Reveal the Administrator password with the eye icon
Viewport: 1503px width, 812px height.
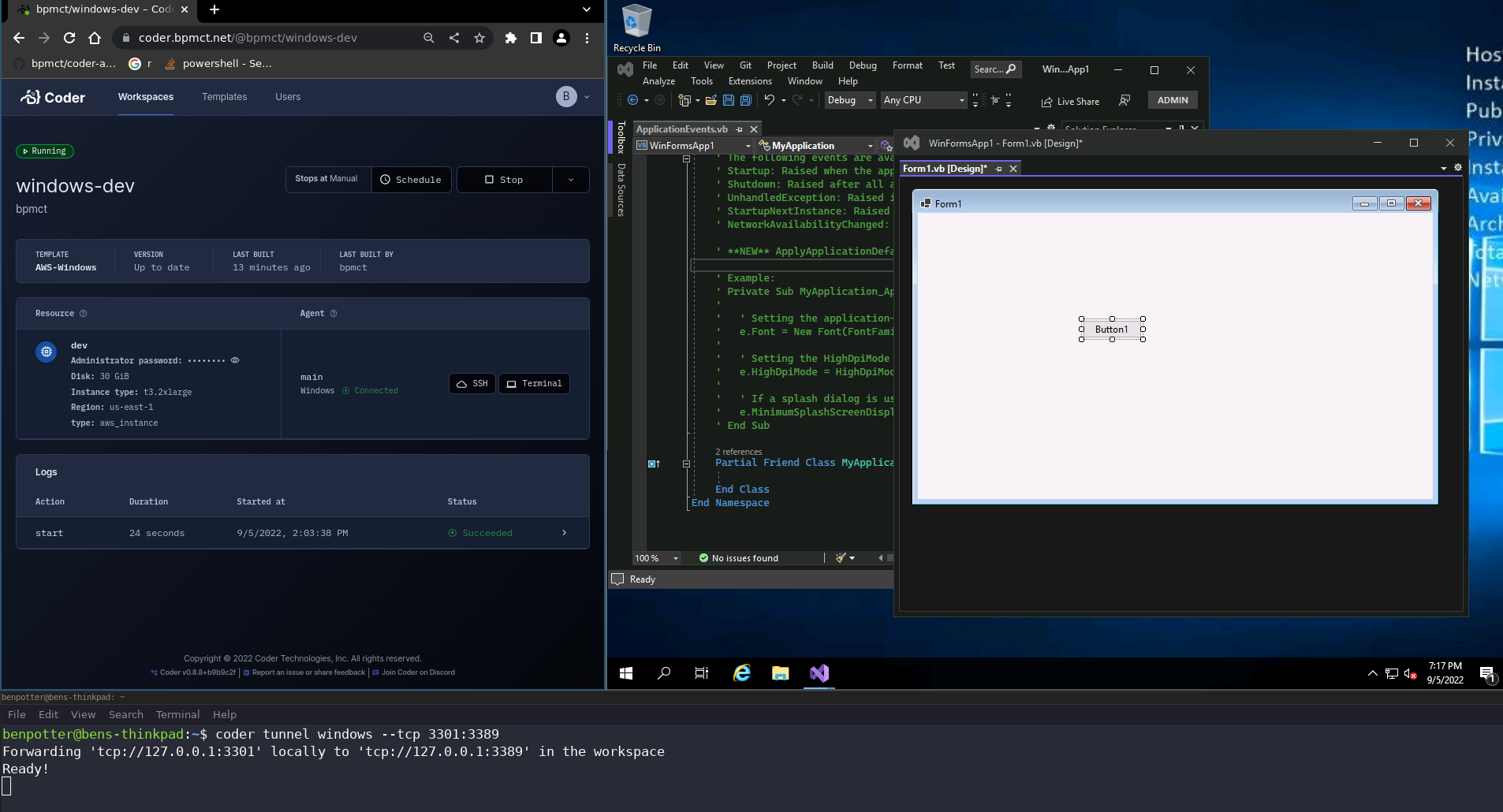click(235, 360)
